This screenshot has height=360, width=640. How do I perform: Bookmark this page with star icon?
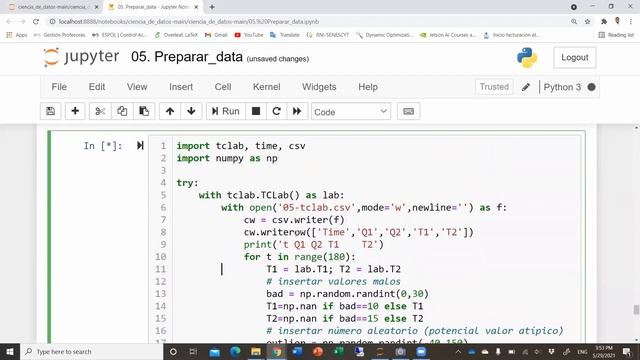(587, 21)
